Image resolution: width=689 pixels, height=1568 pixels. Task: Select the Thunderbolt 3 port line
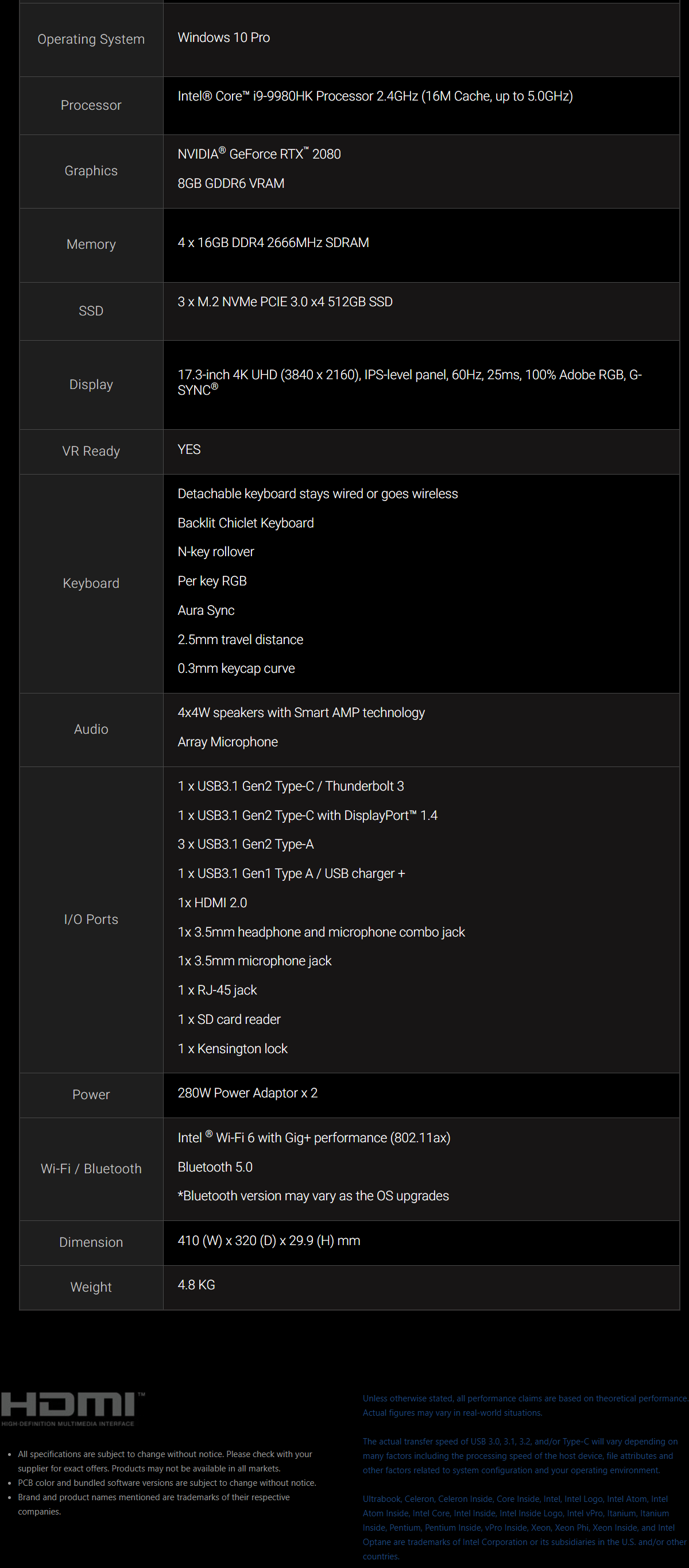(291, 786)
